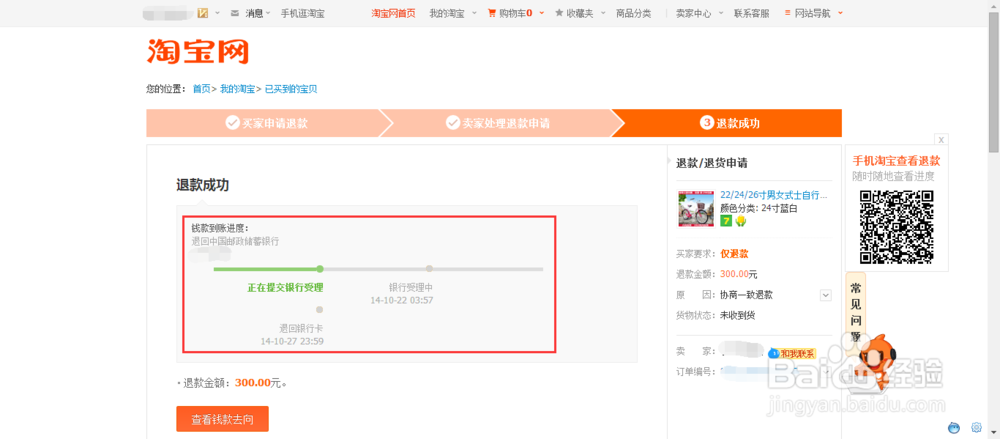The height and width of the screenshot is (439, 1000).
Task: Click the VIP badge icon beside username
Action: 203,13
